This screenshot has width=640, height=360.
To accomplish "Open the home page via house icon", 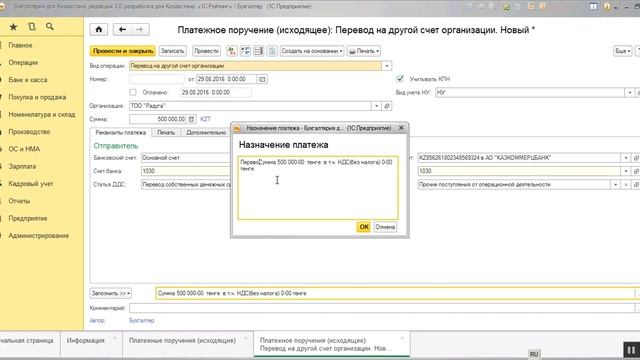I will 99,29.
